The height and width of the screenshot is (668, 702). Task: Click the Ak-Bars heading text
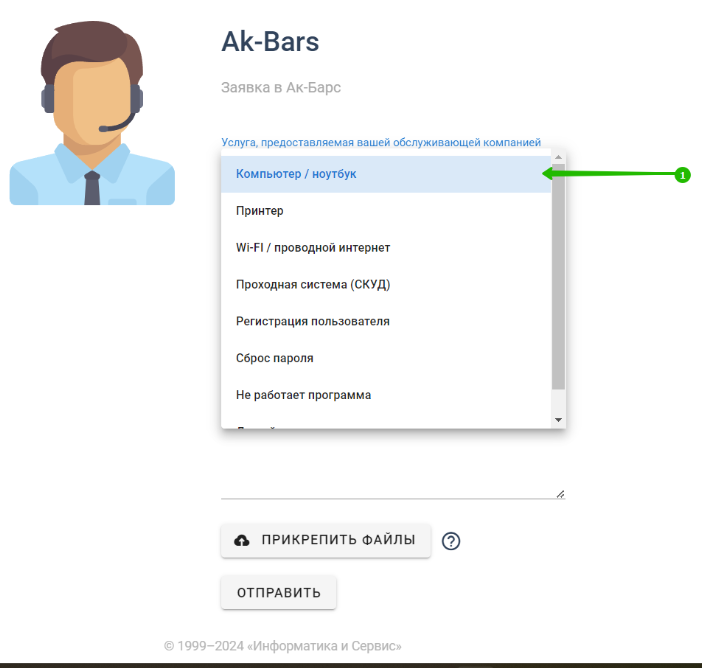pos(270,42)
